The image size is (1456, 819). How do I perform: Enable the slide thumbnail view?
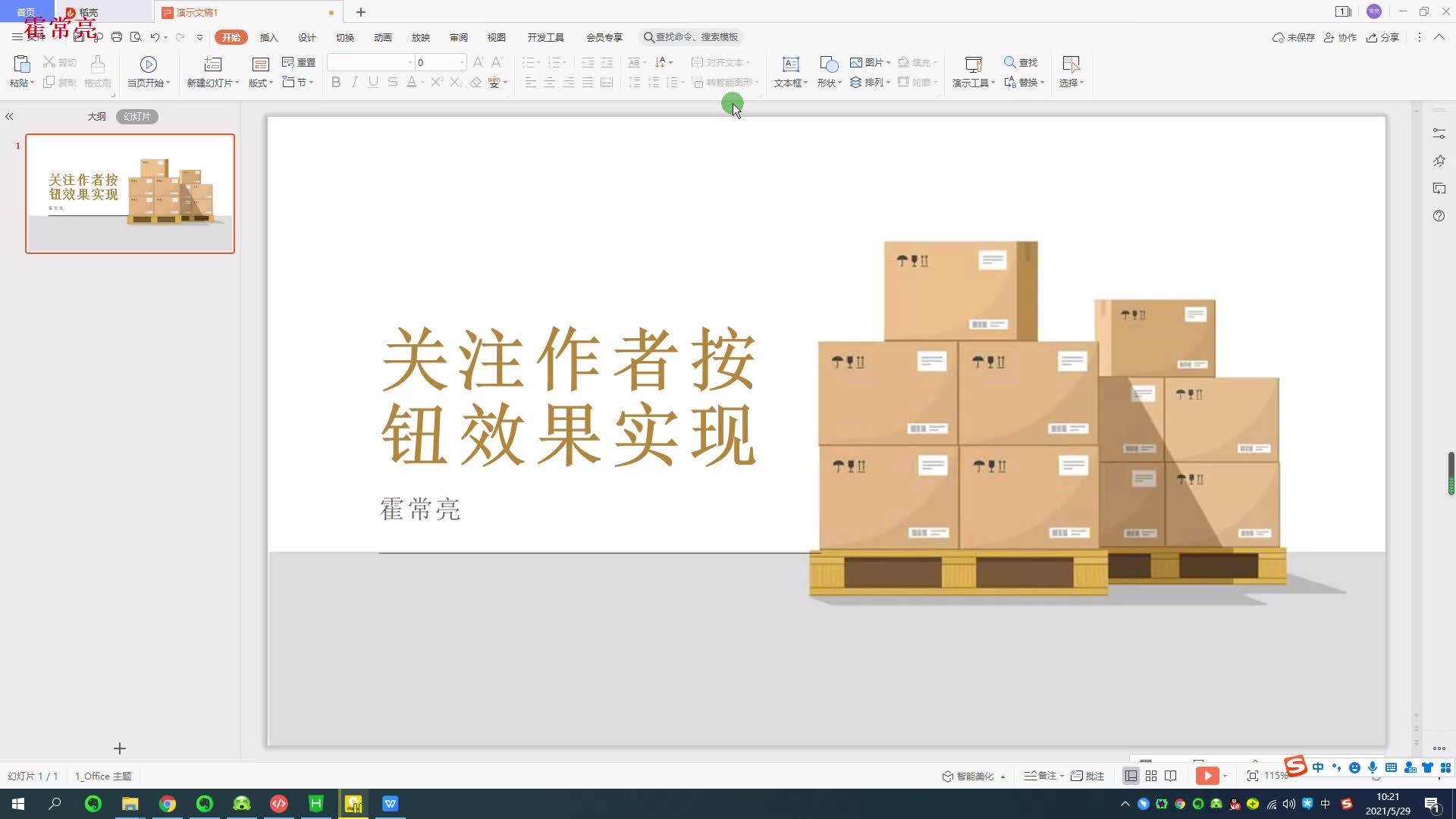click(x=136, y=116)
